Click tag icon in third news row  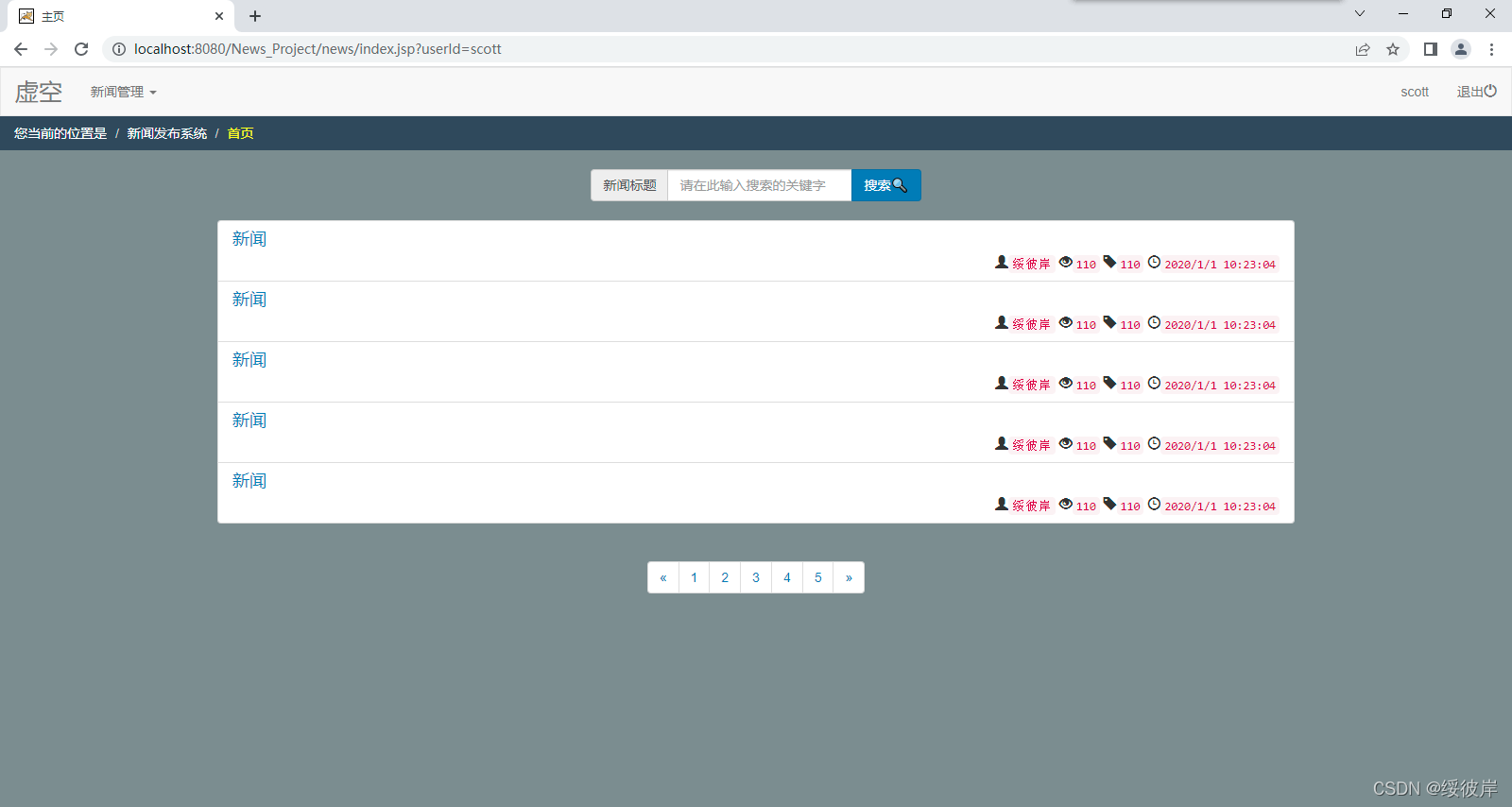coord(1109,383)
